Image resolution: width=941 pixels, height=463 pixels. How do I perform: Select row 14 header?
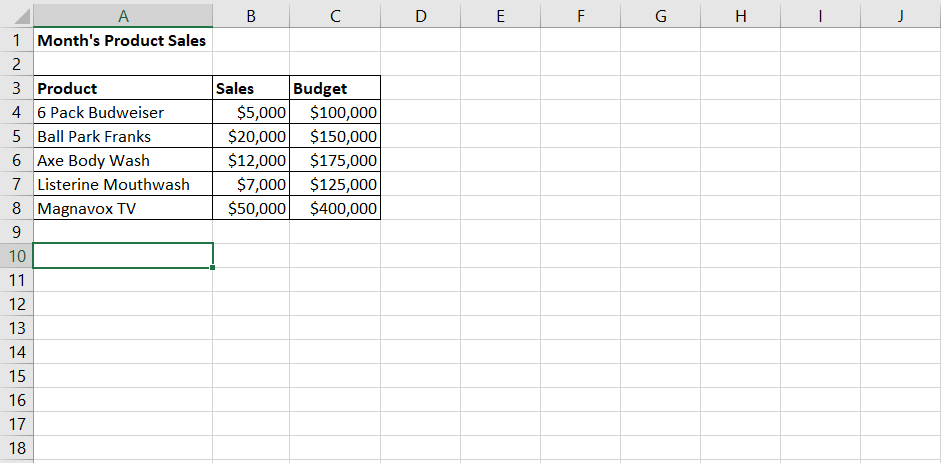pos(17,352)
